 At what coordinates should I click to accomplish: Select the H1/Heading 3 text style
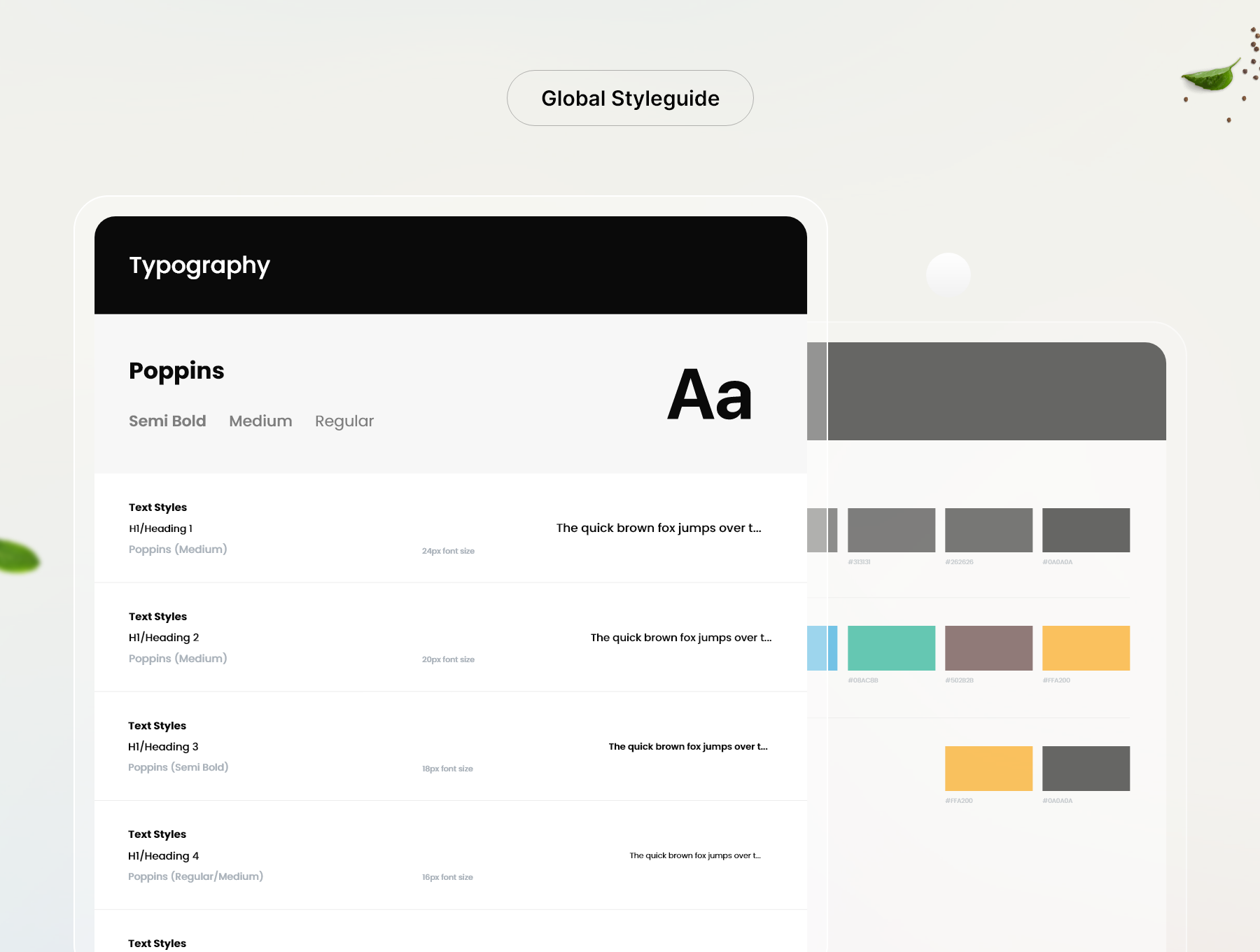163,747
